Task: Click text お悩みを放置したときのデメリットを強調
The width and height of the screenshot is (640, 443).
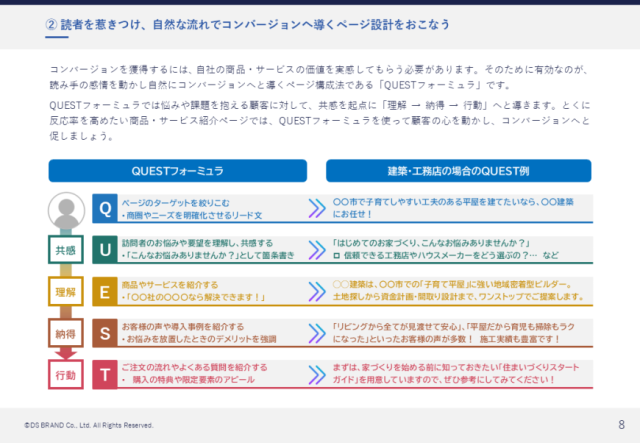Action: coord(201,339)
